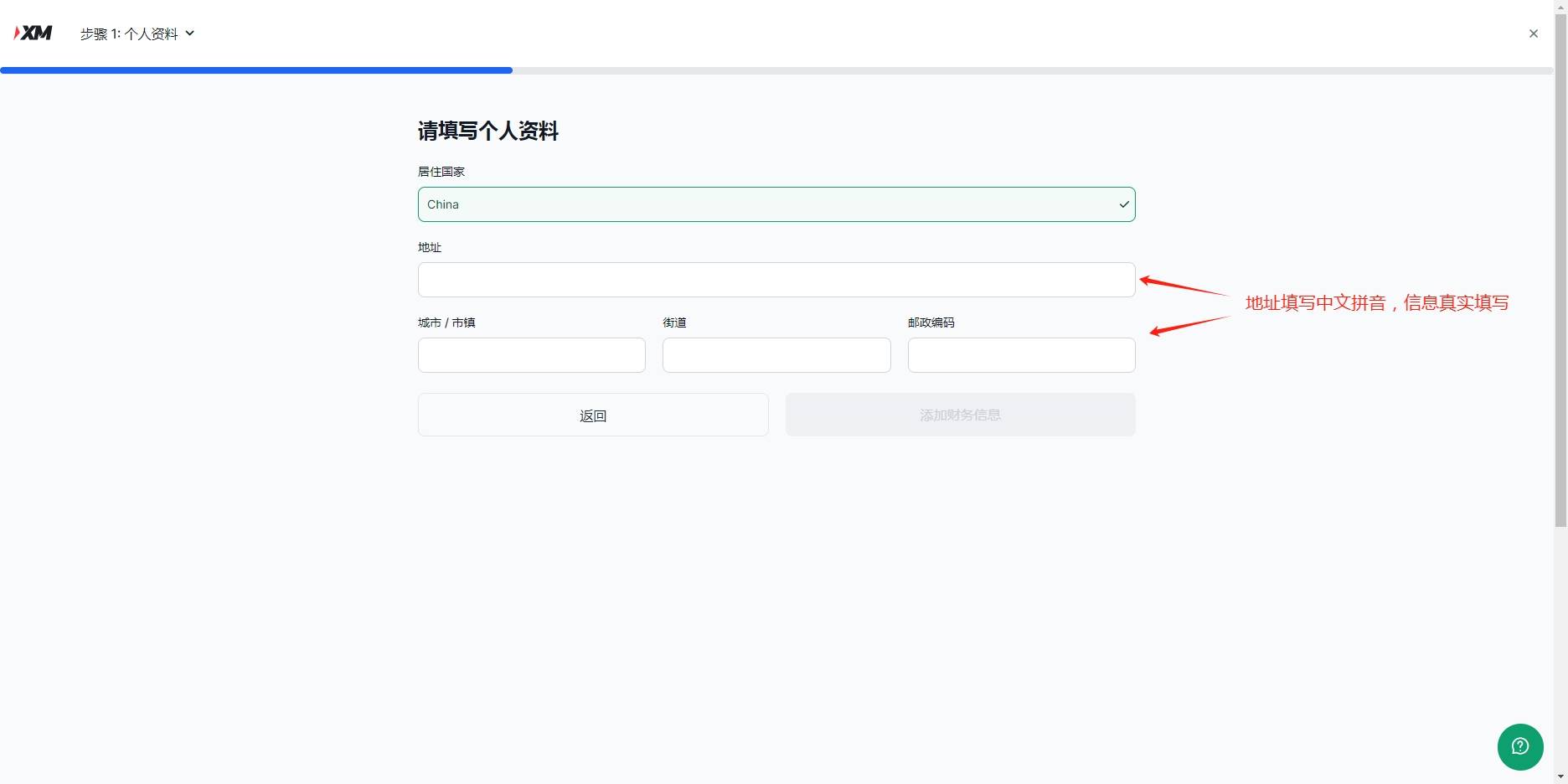1568x784 pixels.
Task: Click the 步骤 1: 个人资料 header label
Action: 130,34
